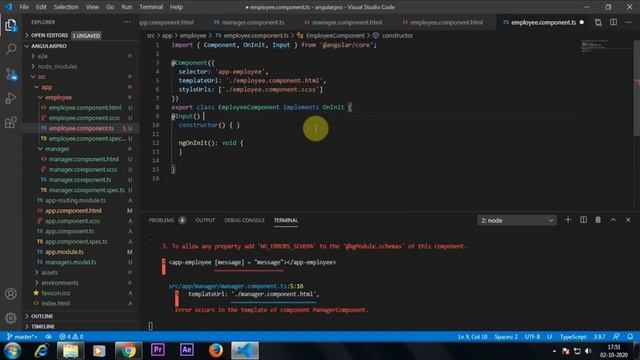Collapse the manager folder

(57, 149)
